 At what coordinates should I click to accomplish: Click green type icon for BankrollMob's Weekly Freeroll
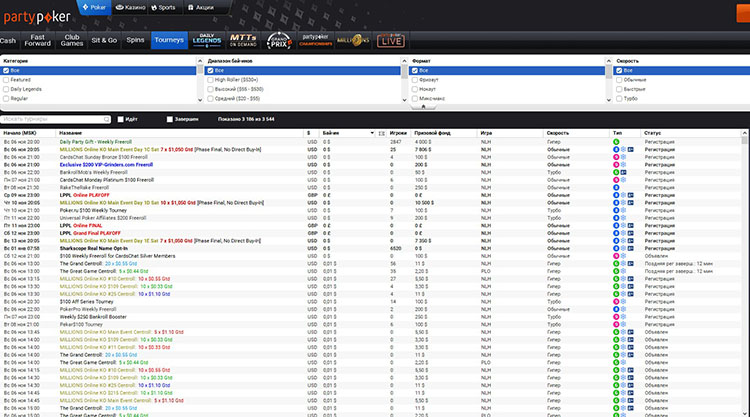[616, 172]
